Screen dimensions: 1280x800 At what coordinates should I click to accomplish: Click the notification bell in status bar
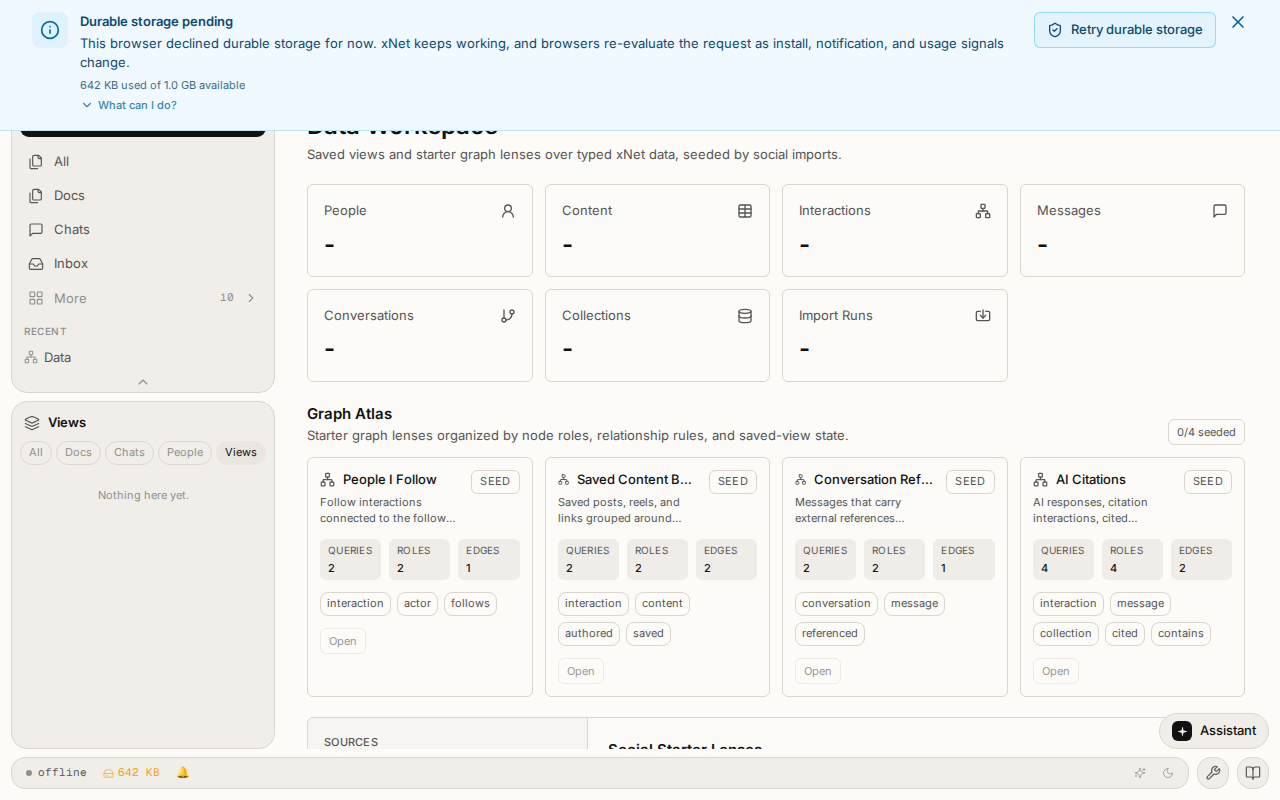tap(183, 773)
